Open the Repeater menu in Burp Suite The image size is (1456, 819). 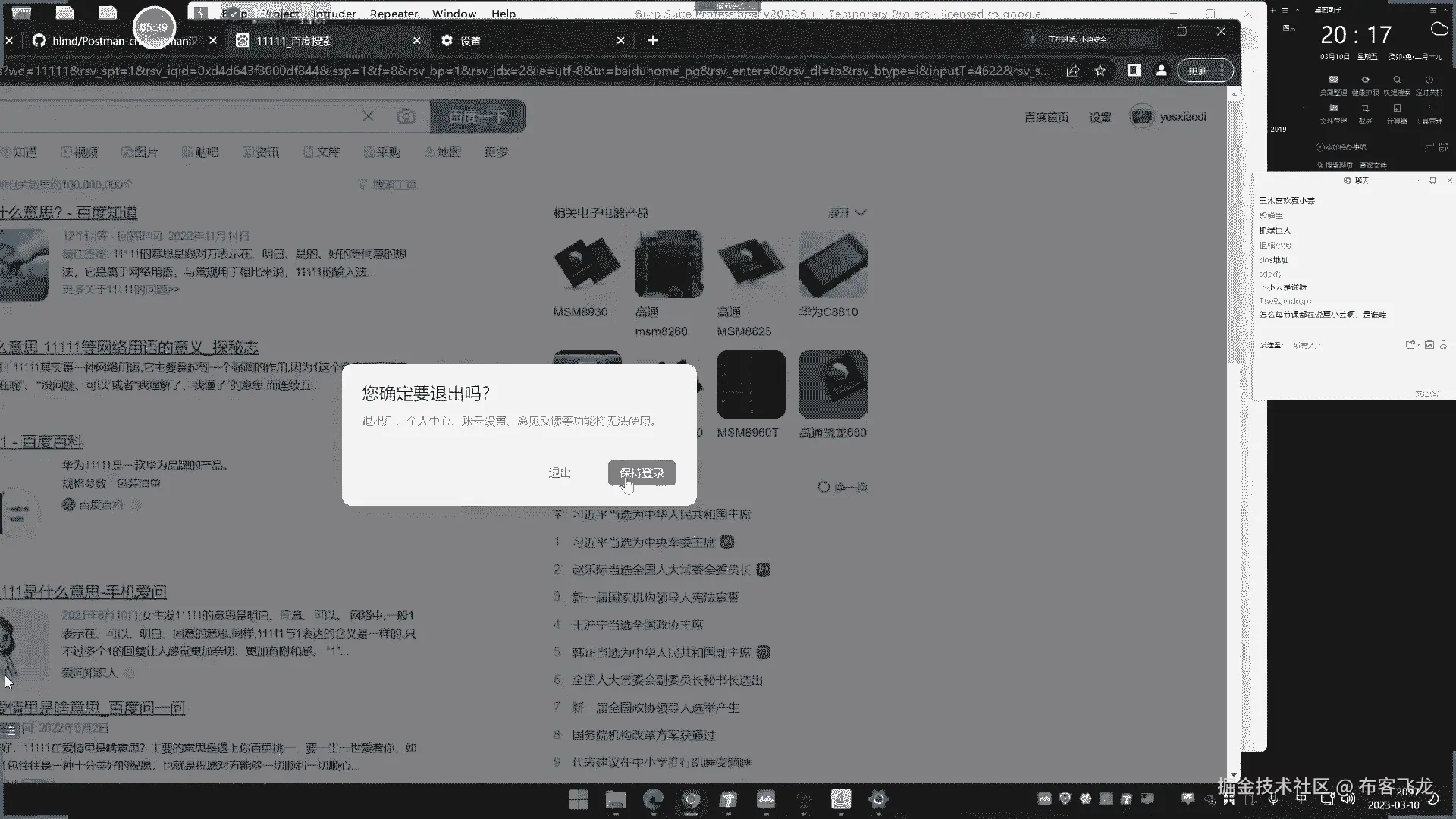[394, 14]
